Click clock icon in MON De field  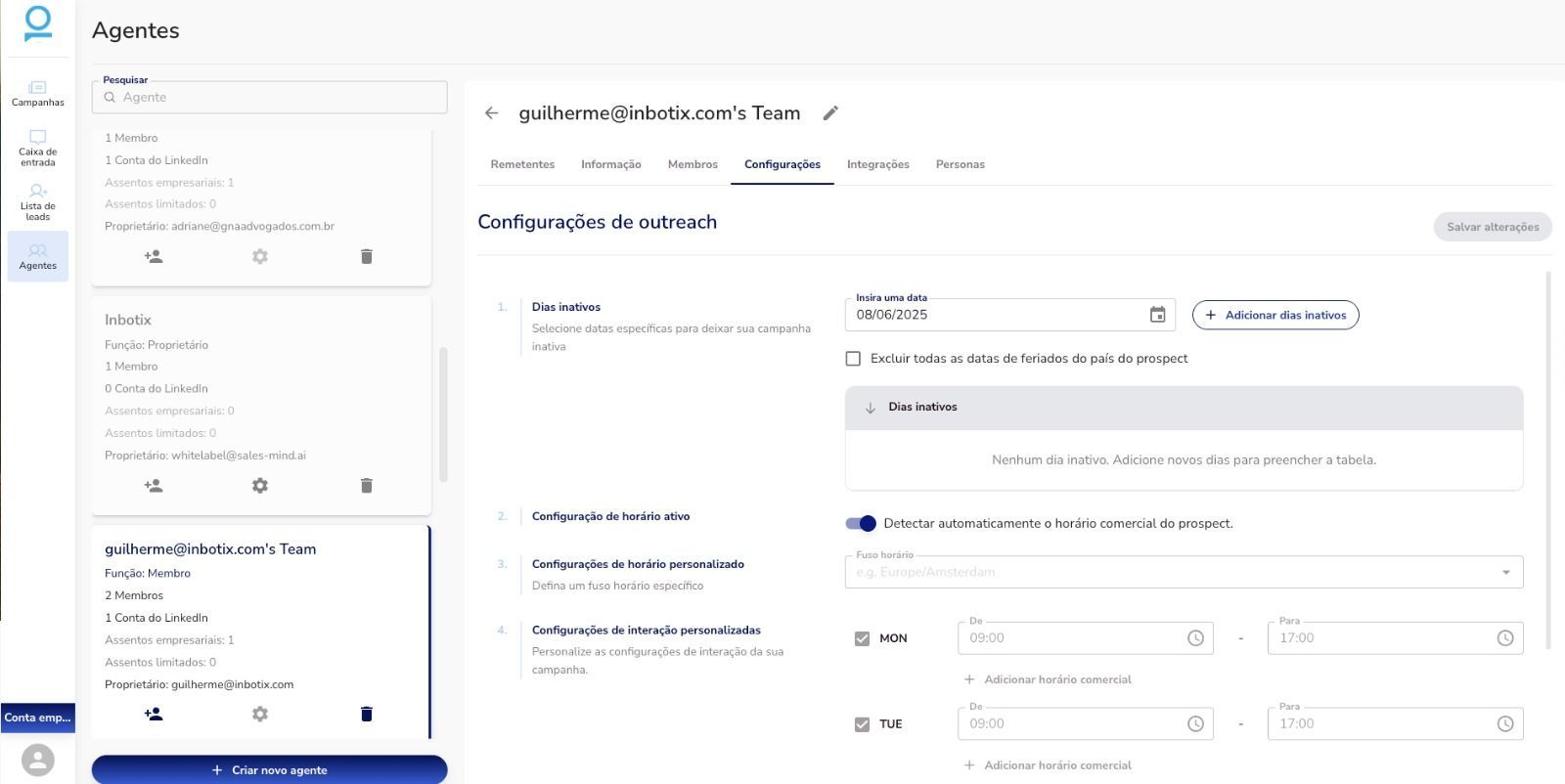(x=1195, y=638)
